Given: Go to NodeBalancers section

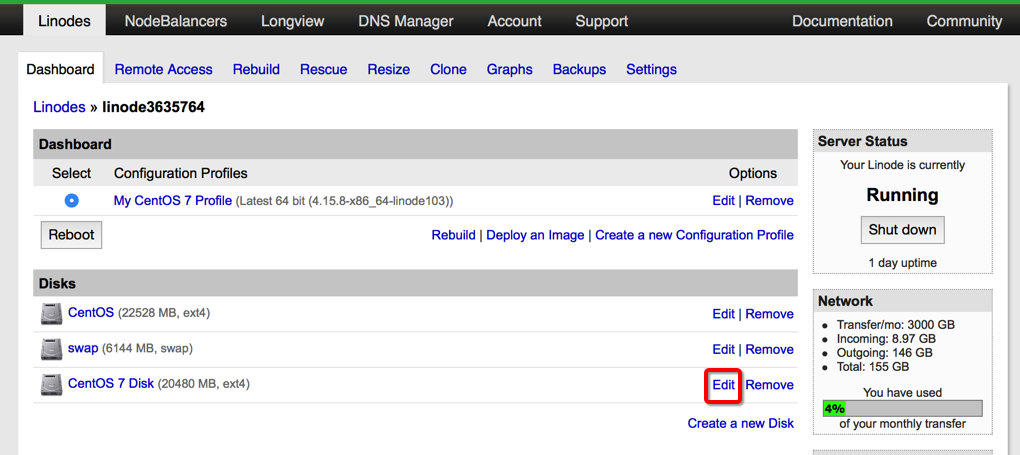Looking at the screenshot, I should pos(176,21).
